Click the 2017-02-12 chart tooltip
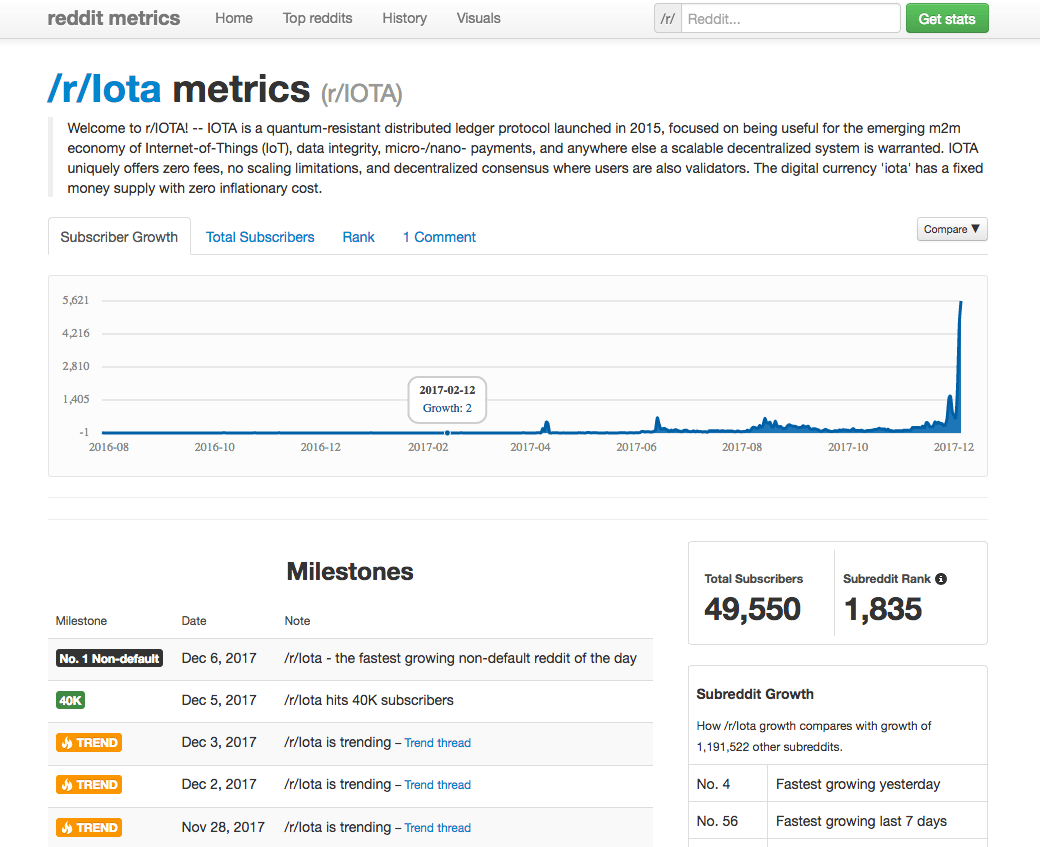This screenshot has width=1040, height=847. pos(447,399)
